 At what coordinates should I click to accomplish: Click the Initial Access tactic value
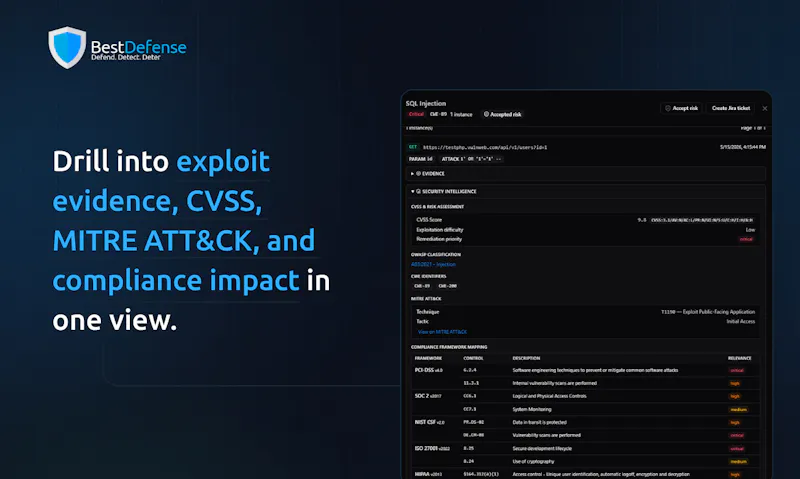click(740, 321)
